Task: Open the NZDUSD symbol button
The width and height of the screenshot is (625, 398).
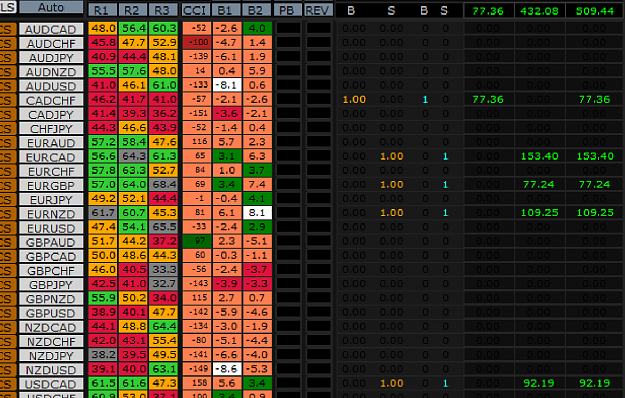Action: click(51, 370)
